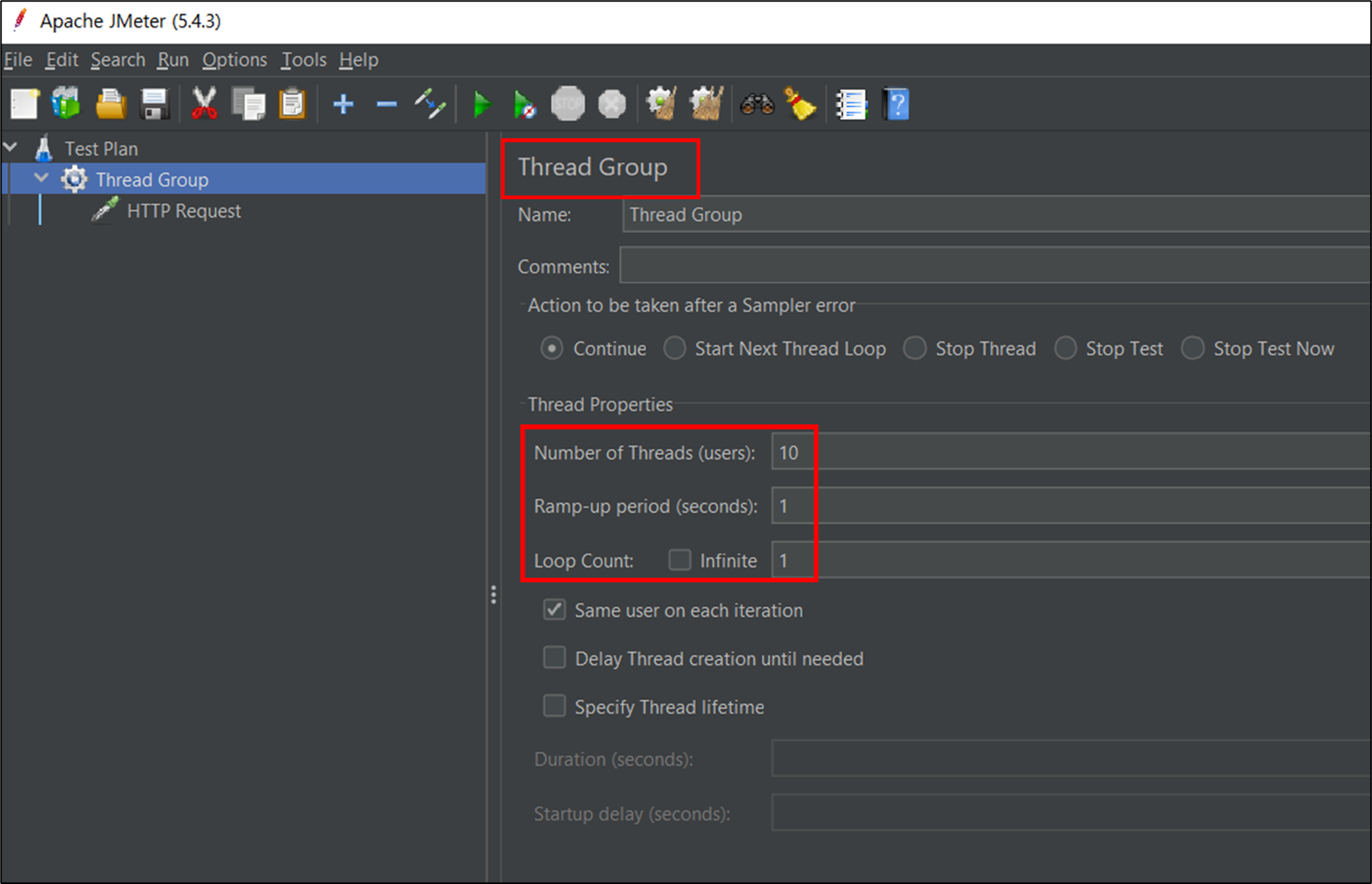Viewport: 1372px width, 884px height.
Task: Click the Name input field
Action: [x=996, y=215]
